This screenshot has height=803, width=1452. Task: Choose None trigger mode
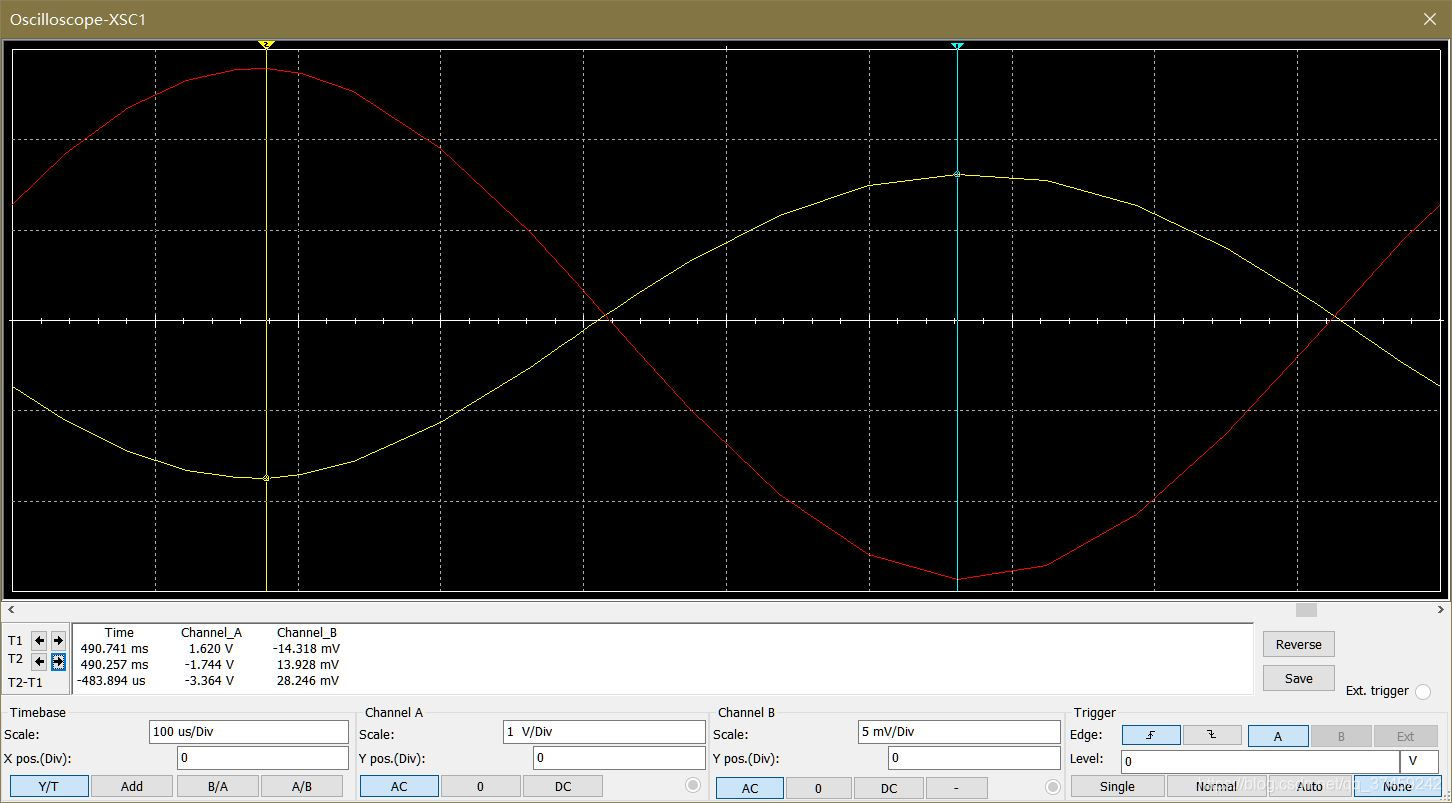[x=1397, y=786]
